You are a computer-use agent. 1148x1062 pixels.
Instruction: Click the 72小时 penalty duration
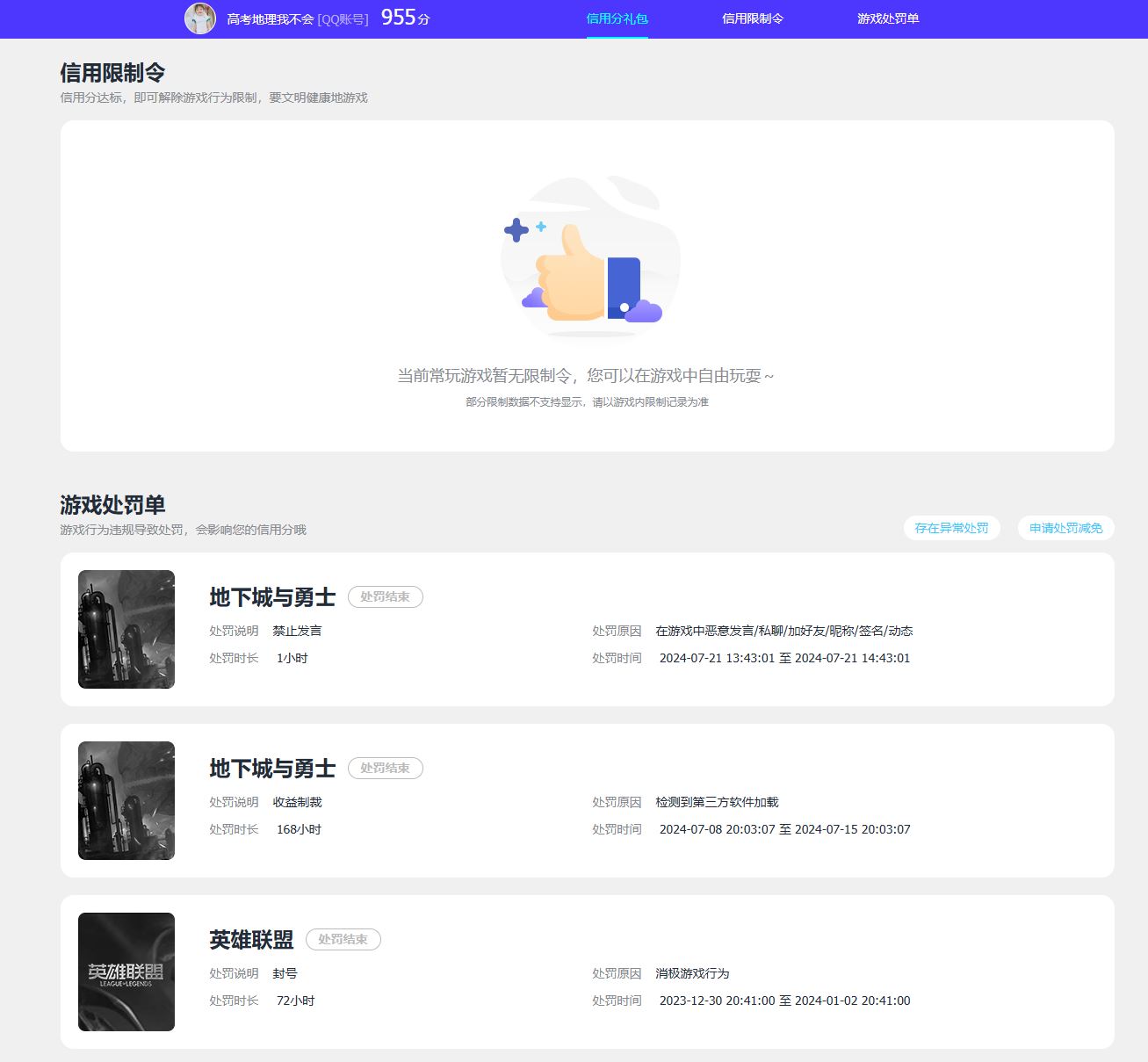click(296, 1001)
